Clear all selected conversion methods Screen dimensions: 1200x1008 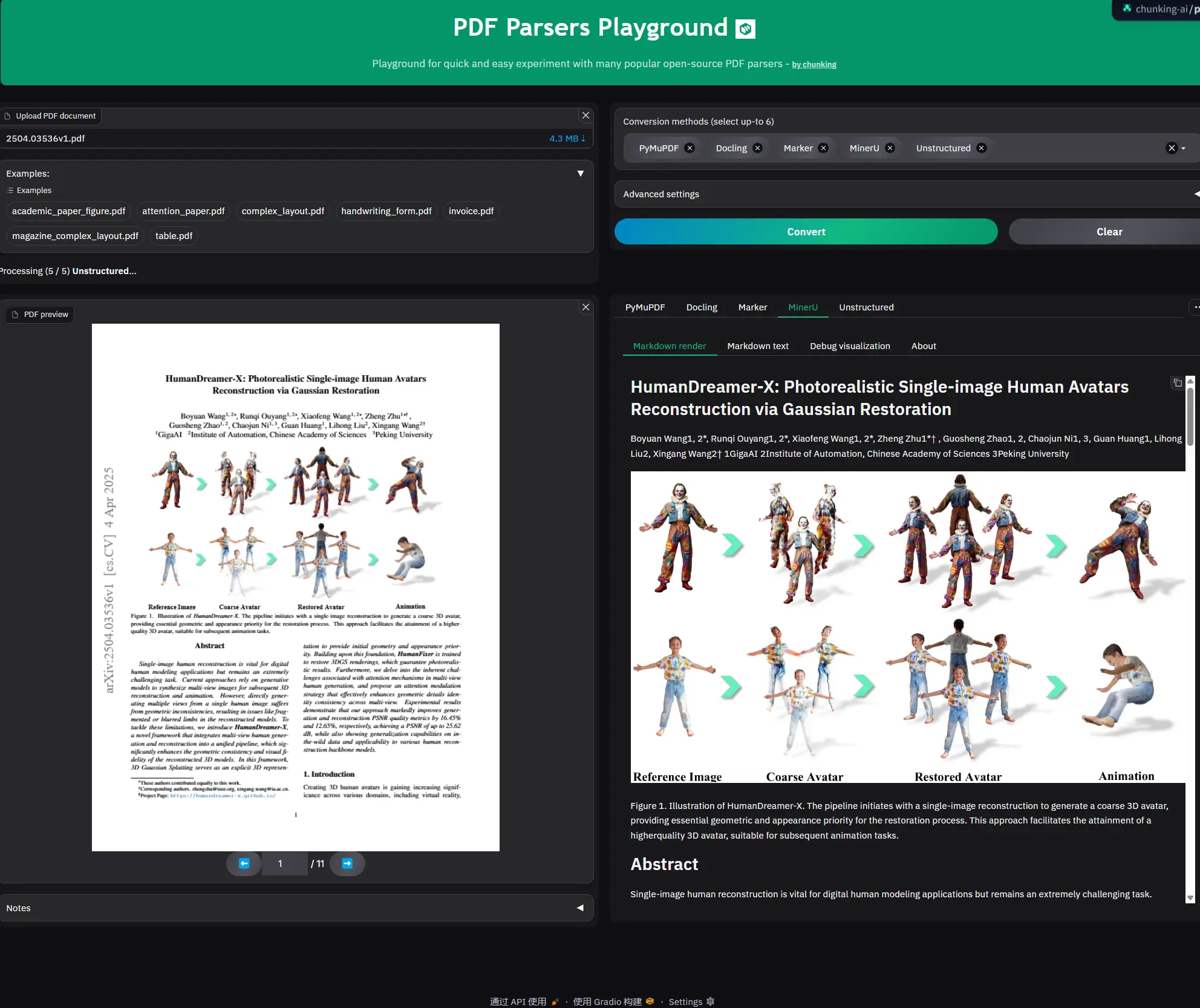point(1172,148)
